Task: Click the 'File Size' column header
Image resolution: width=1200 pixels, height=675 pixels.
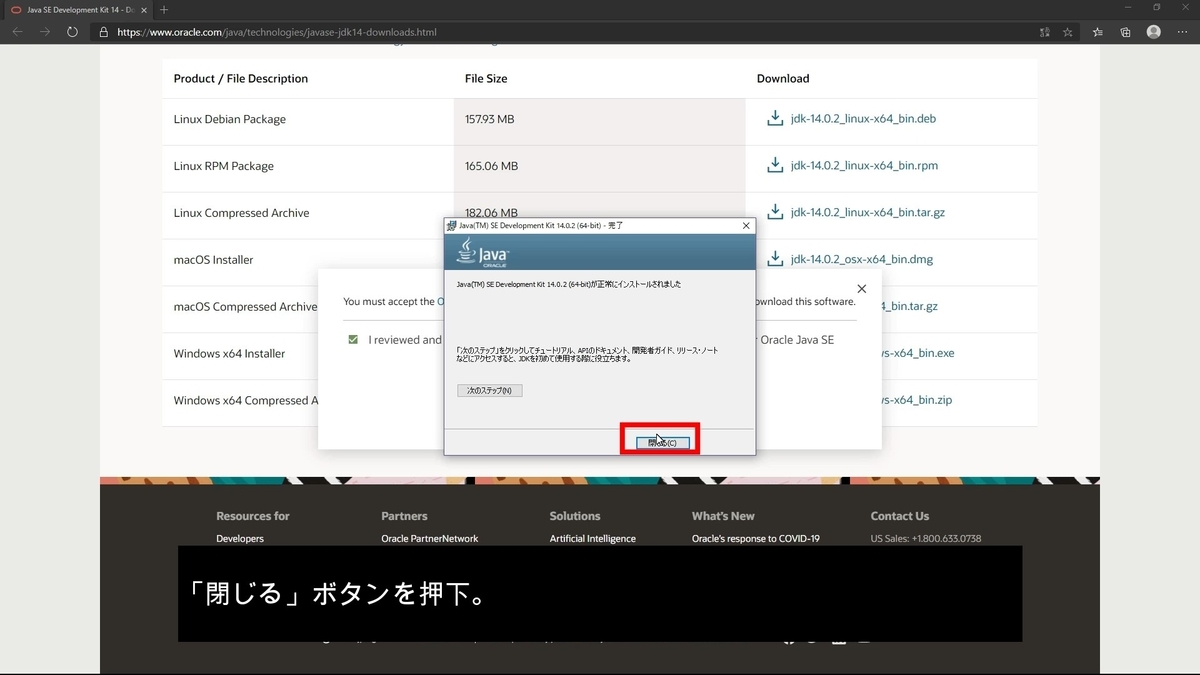Action: pyautogui.click(x=486, y=78)
